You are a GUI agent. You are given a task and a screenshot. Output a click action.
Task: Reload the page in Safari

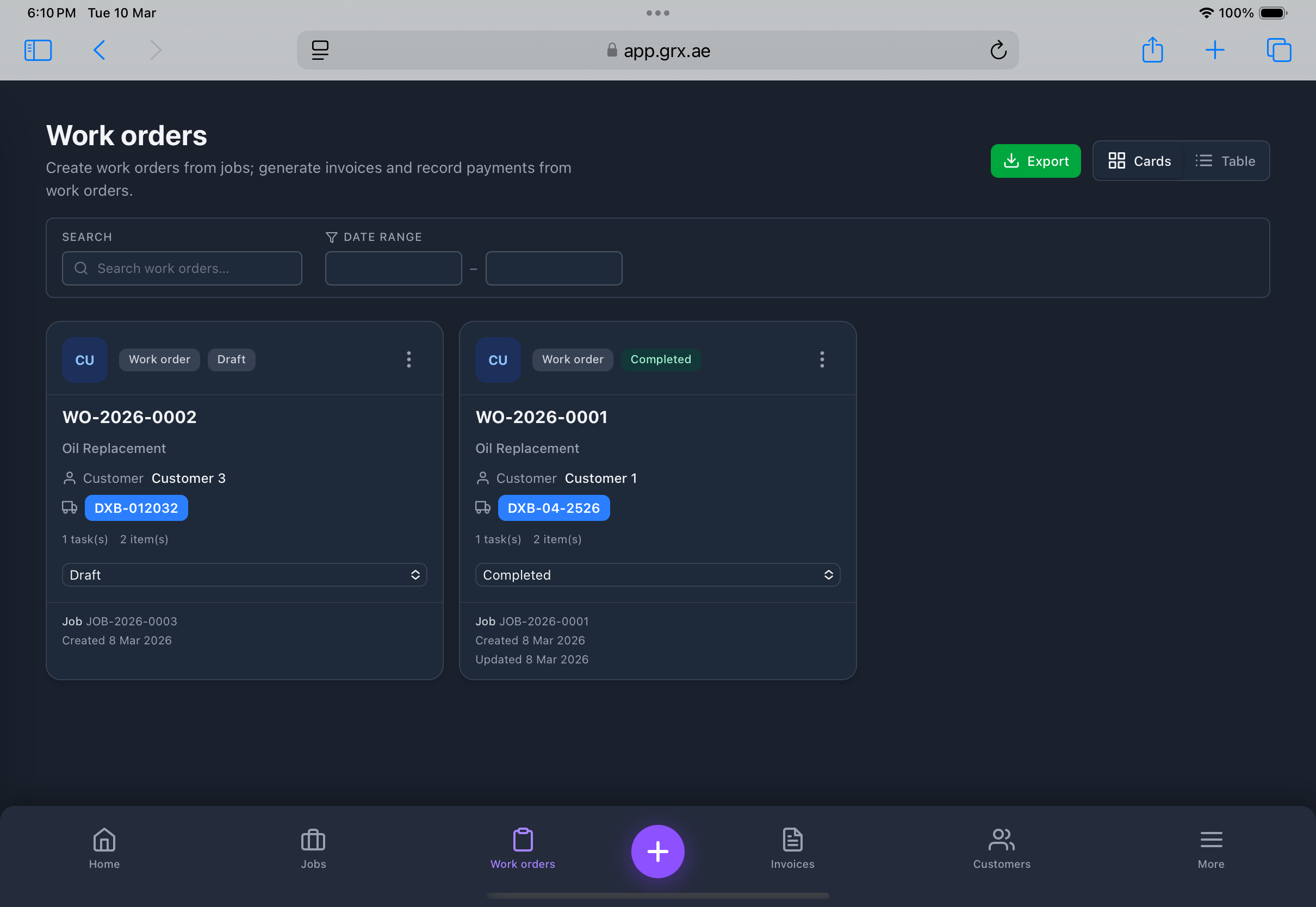click(x=999, y=50)
